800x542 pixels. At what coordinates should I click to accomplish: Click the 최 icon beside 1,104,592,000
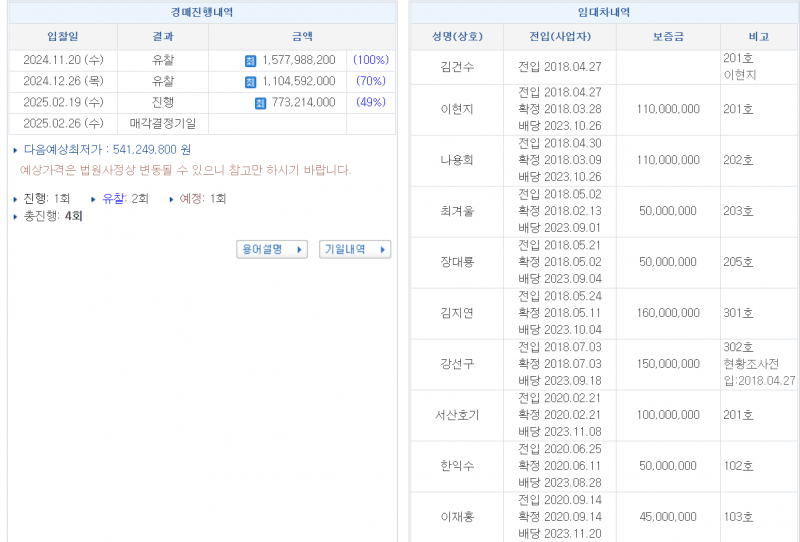click(250, 82)
